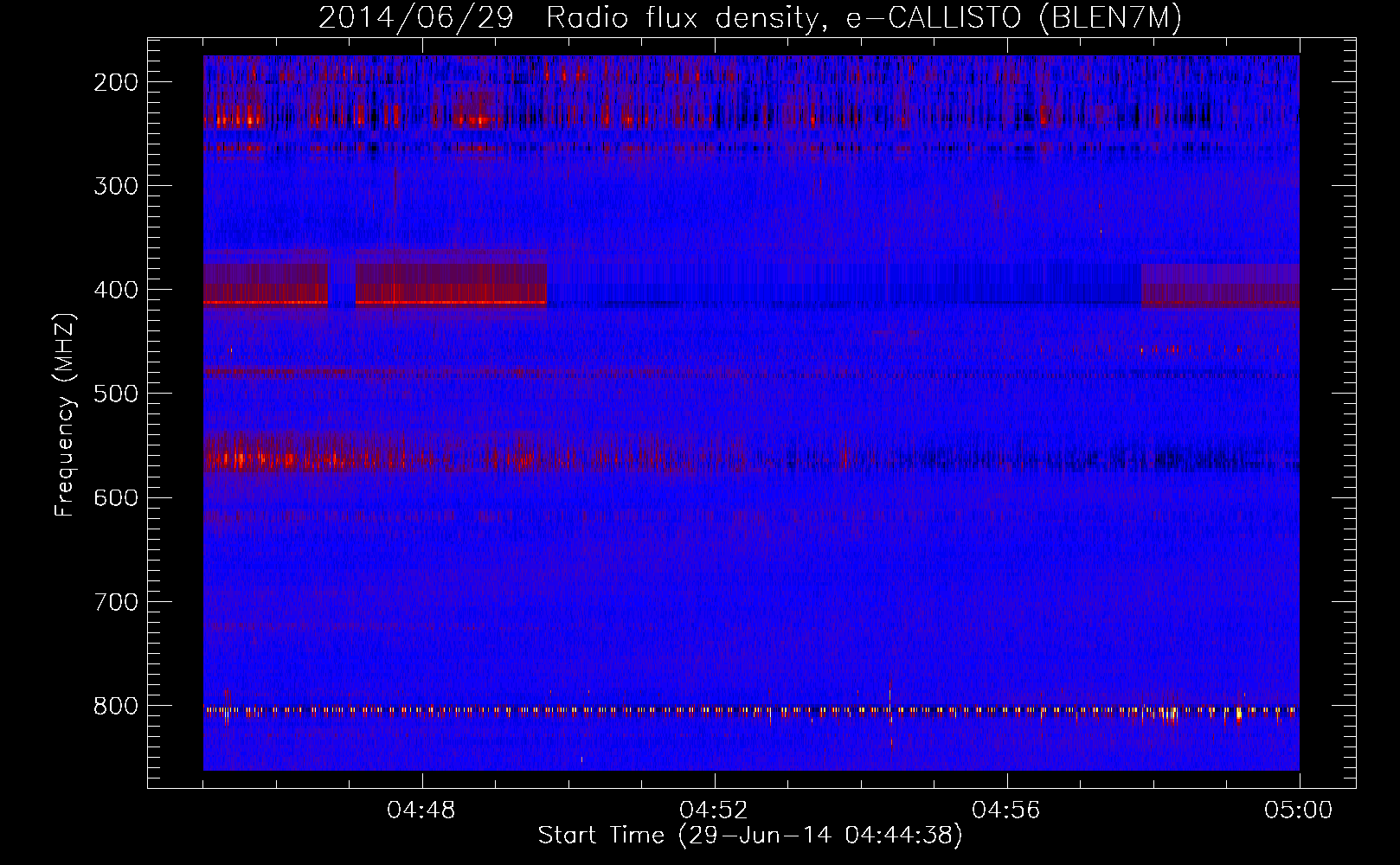
Task: Click the 800 frequency tick label
Action: [115, 706]
